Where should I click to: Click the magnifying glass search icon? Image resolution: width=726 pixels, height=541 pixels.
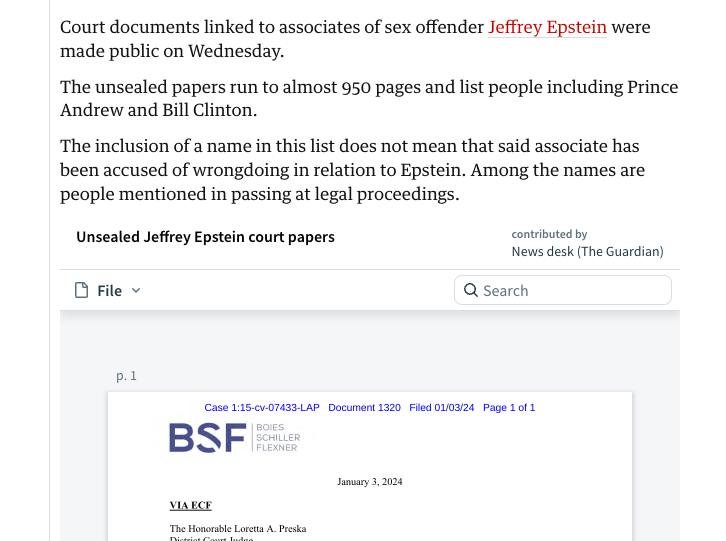click(471, 290)
